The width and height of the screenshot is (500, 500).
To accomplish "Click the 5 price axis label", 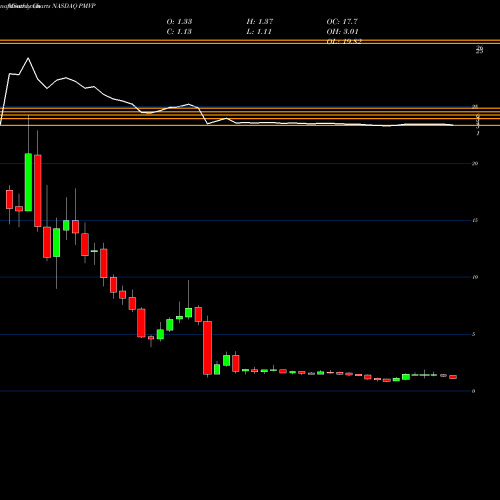I will click(x=474, y=334).
